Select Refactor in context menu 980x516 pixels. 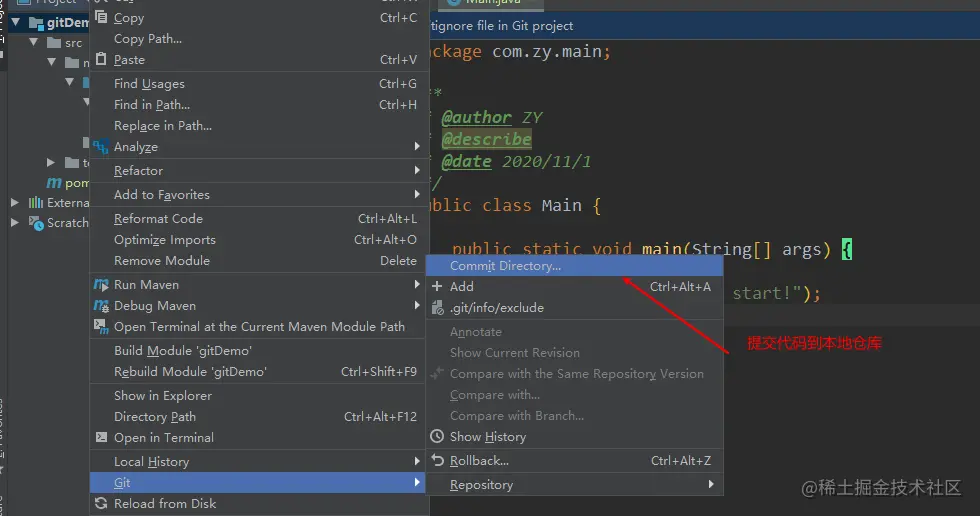point(258,171)
